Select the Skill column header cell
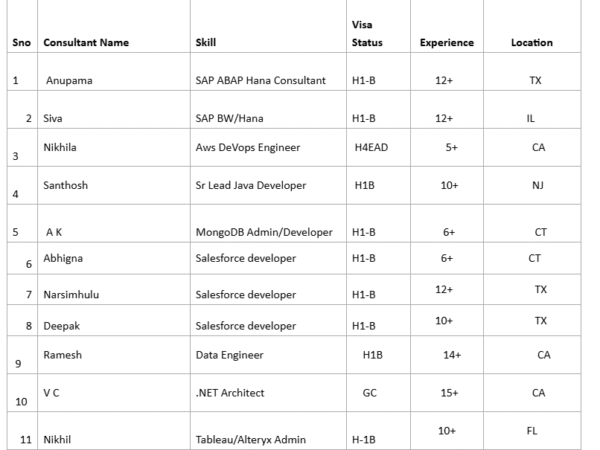Viewport: 600px width, 450px height. 207,43
